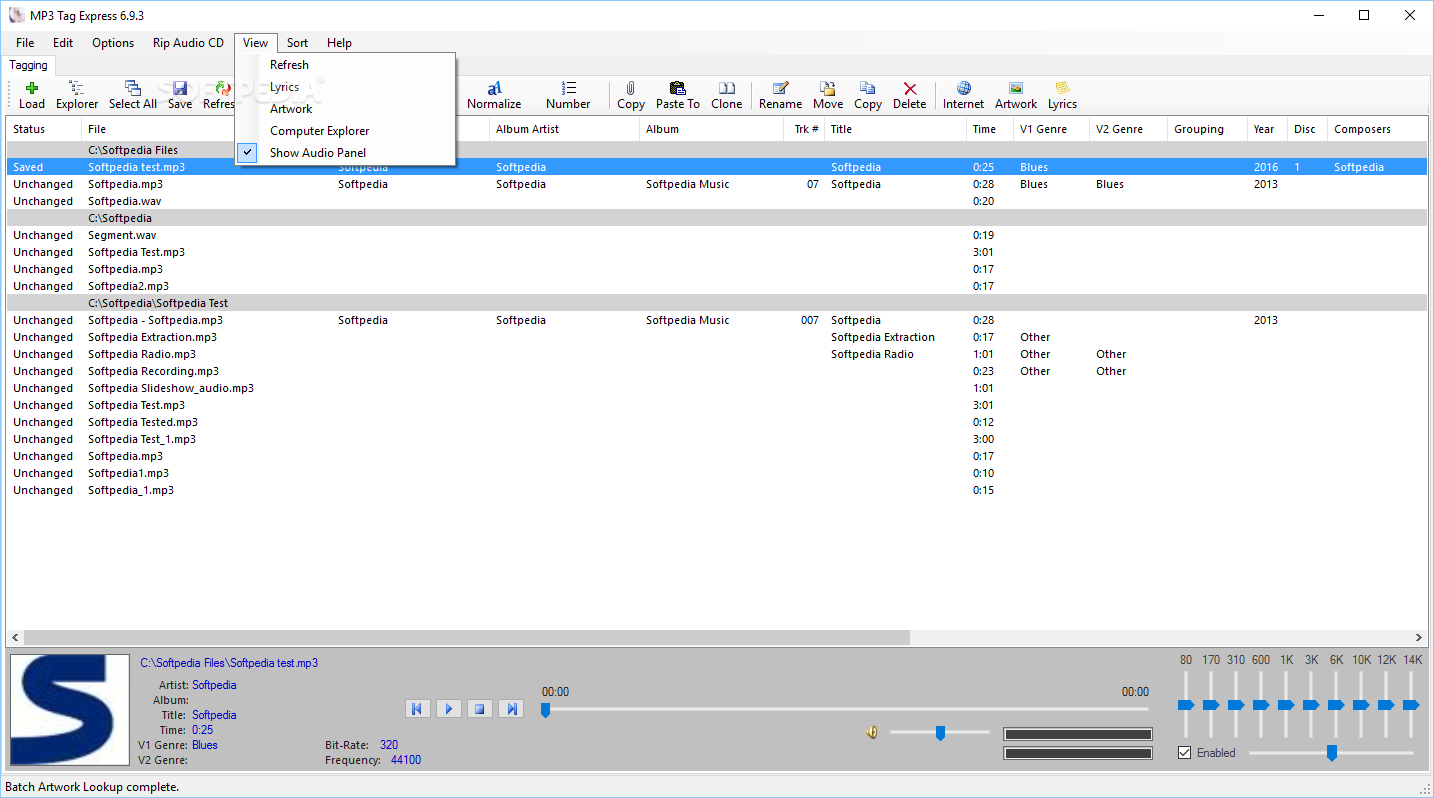Open the Sort menu
Viewport: 1434px width, 798px height.
click(x=297, y=43)
